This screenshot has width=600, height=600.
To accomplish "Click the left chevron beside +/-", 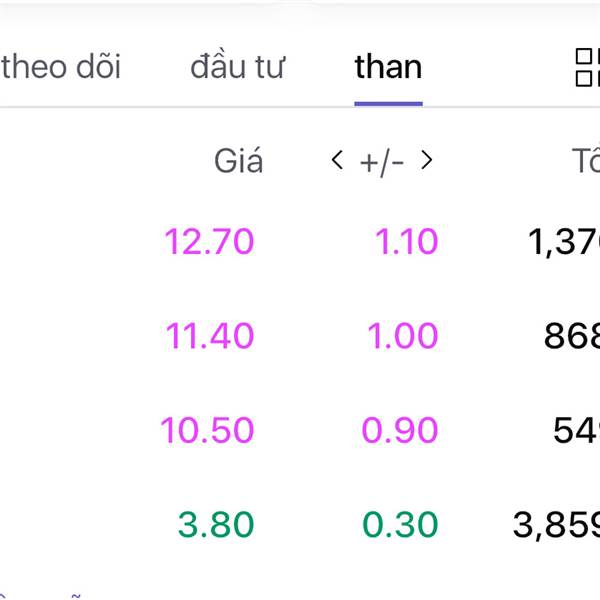I will [x=337, y=160].
